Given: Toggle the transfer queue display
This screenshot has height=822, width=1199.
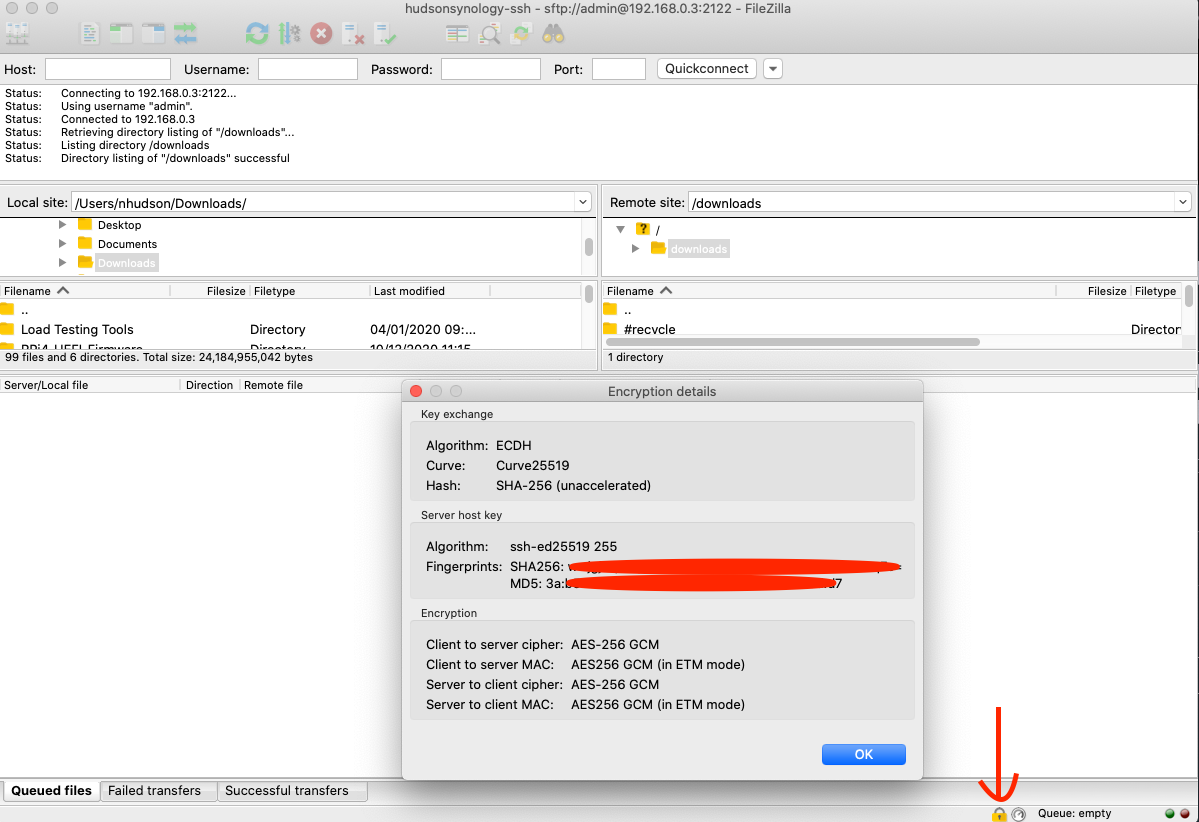Looking at the screenshot, I should [x=185, y=34].
